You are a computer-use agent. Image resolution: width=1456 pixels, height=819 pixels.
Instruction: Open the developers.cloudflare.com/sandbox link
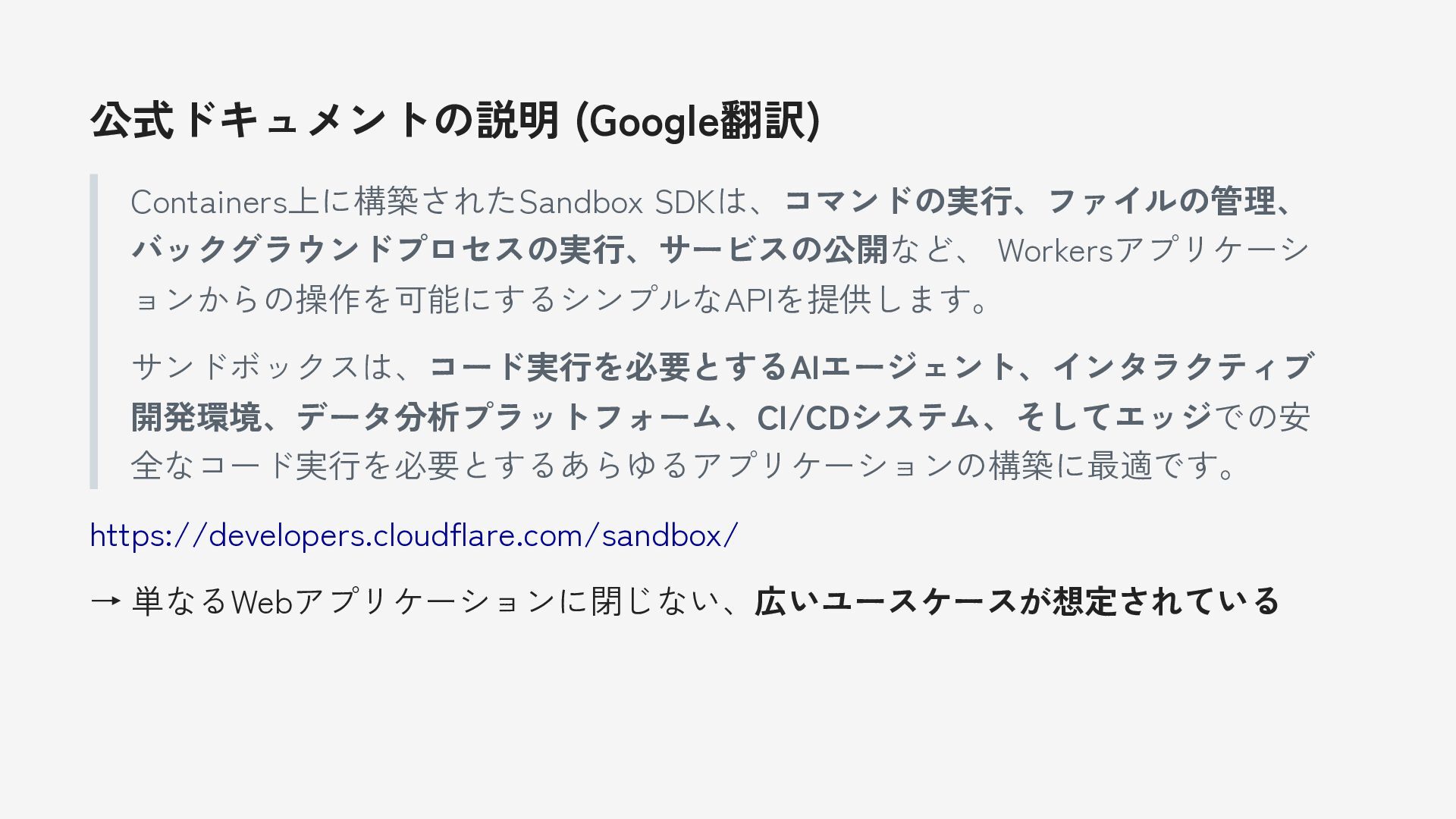point(413,535)
